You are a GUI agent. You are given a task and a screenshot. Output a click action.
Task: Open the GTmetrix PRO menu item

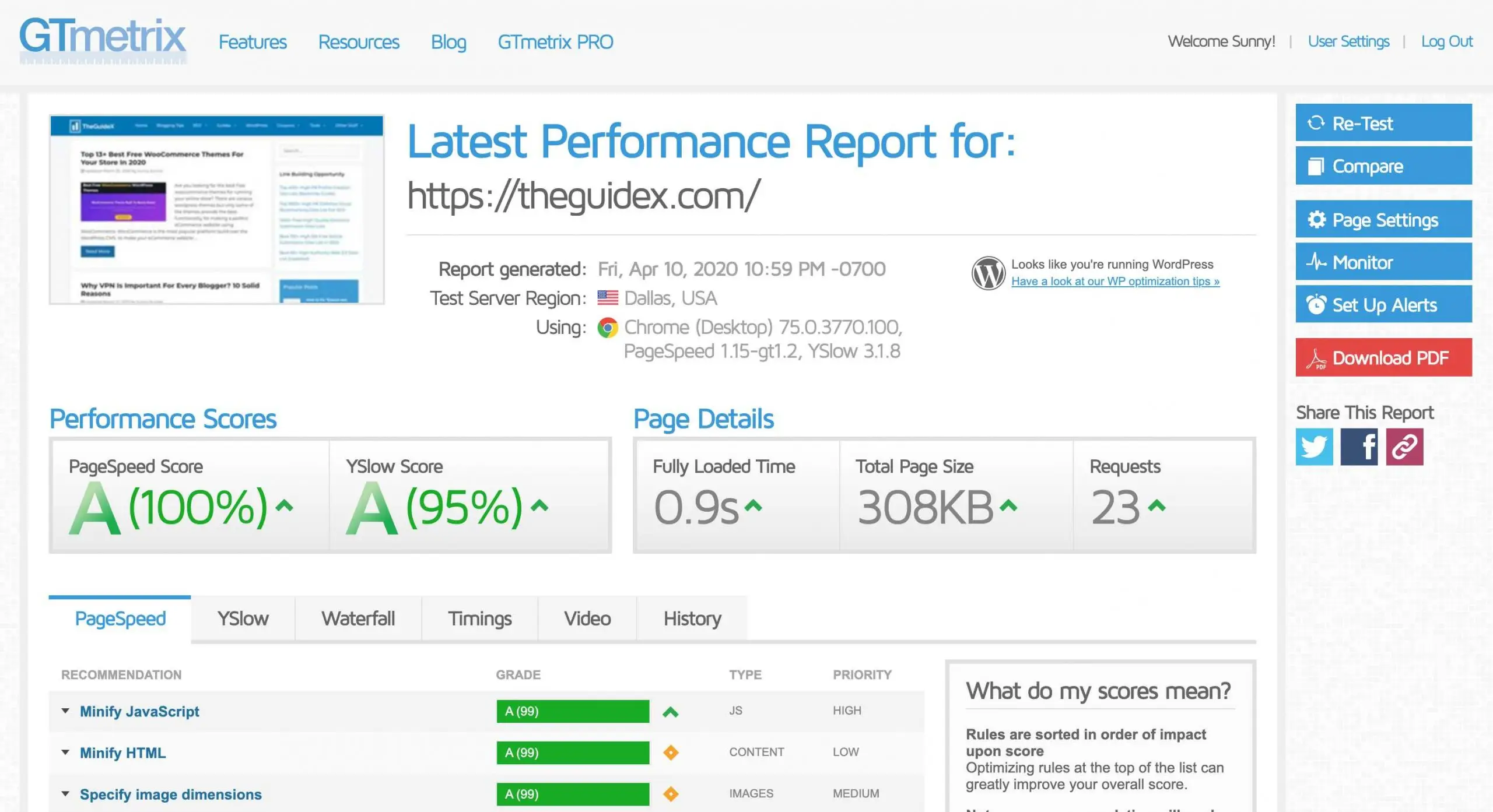coord(555,41)
